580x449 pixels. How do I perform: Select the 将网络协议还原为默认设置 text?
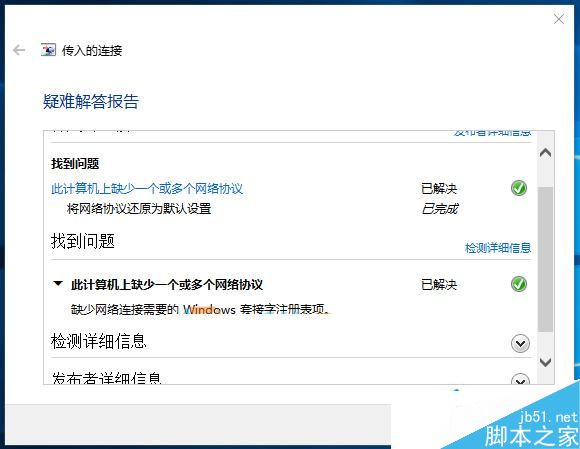pyautogui.click(x=139, y=209)
